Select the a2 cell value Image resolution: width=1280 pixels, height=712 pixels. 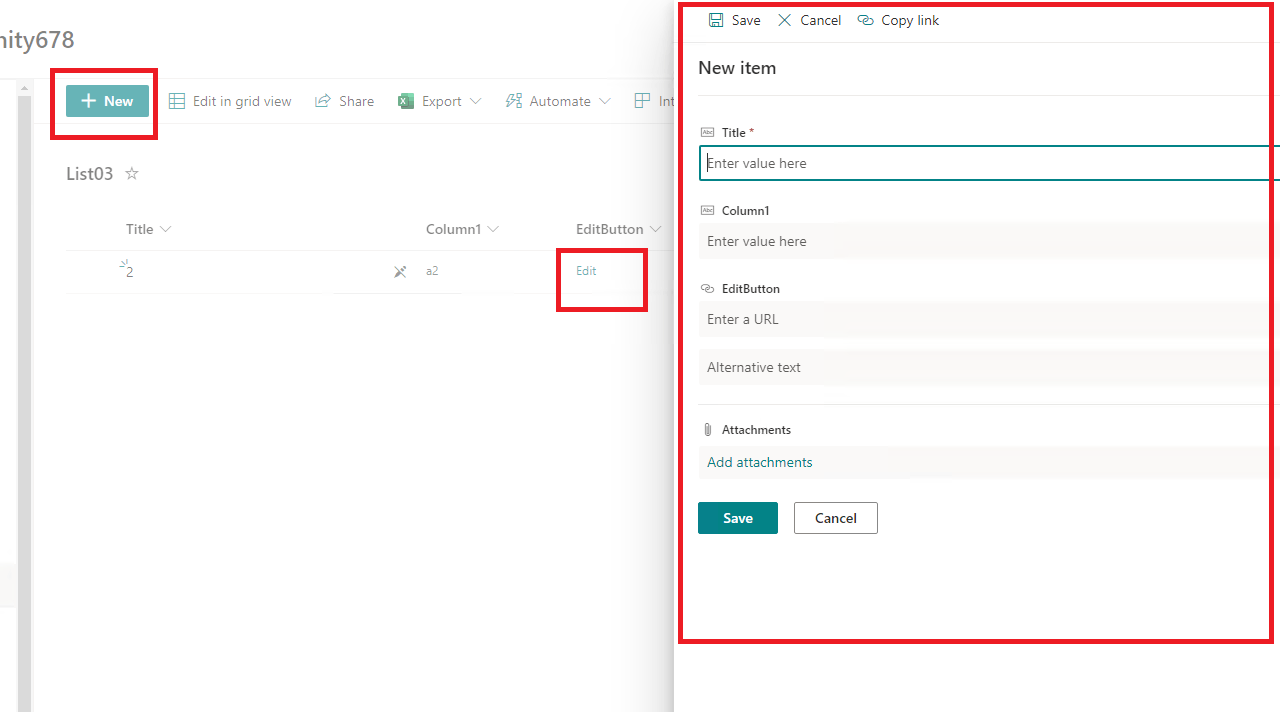(x=432, y=271)
